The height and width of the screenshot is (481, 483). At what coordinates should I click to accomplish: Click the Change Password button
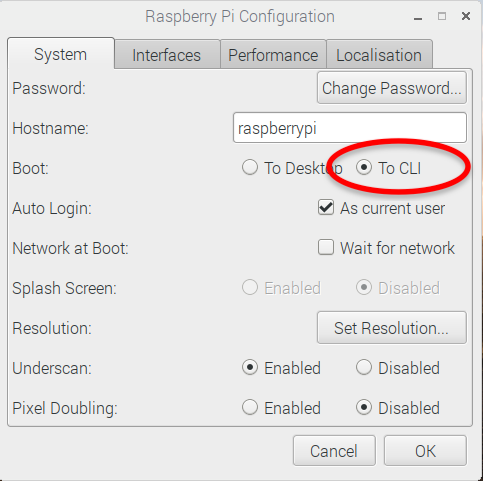(x=392, y=88)
